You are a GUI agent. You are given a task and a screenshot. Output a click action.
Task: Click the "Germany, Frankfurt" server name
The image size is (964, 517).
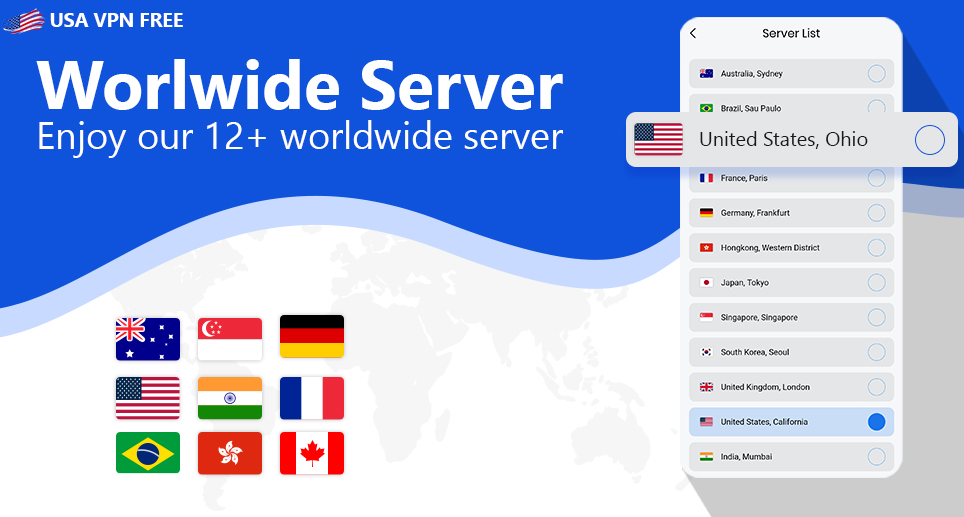755,213
